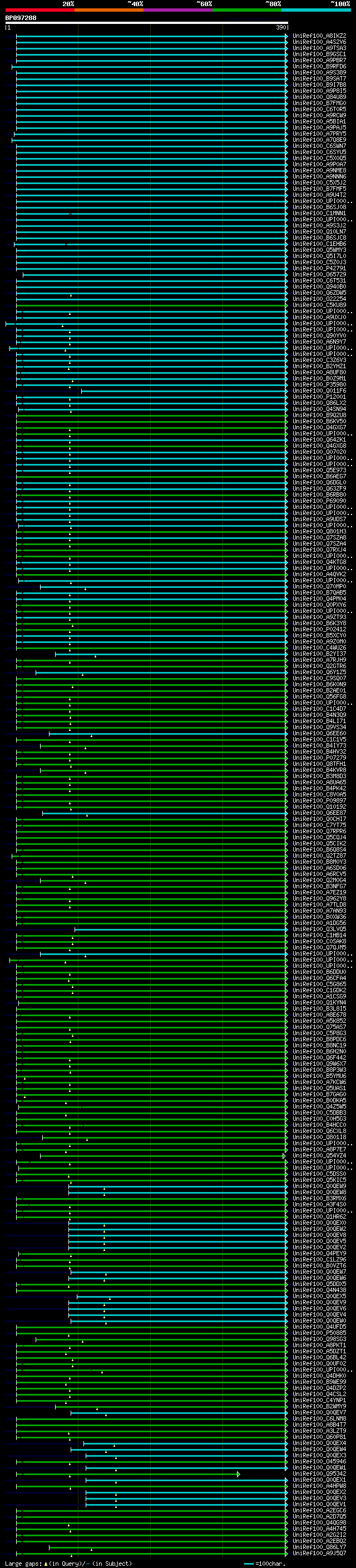Click the alignment bar for UniRef100_Q011F6
Image resolution: width=356 pixels, height=1568 pixels.
click(184, 391)
